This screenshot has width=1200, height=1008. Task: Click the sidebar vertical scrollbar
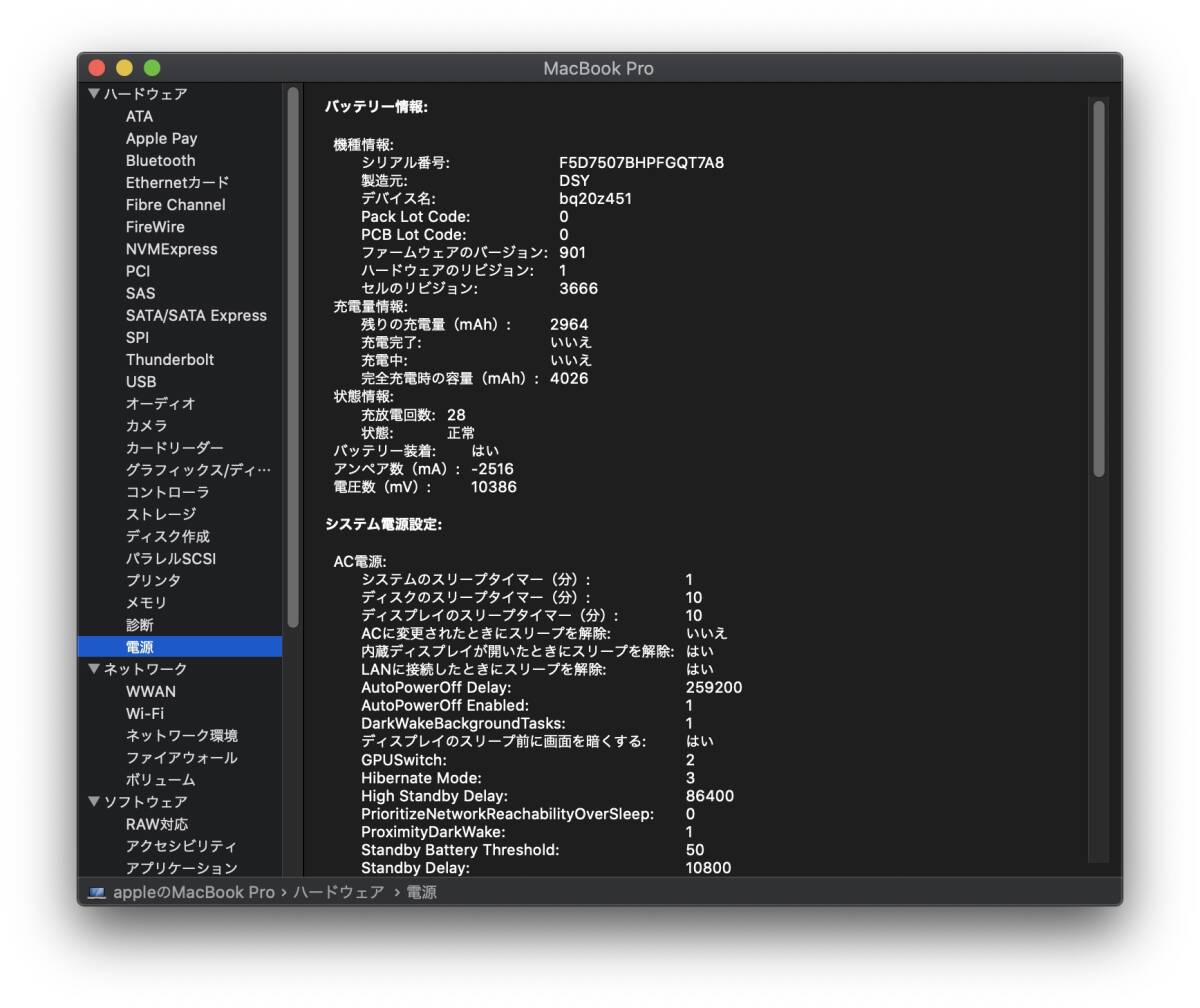click(293, 357)
